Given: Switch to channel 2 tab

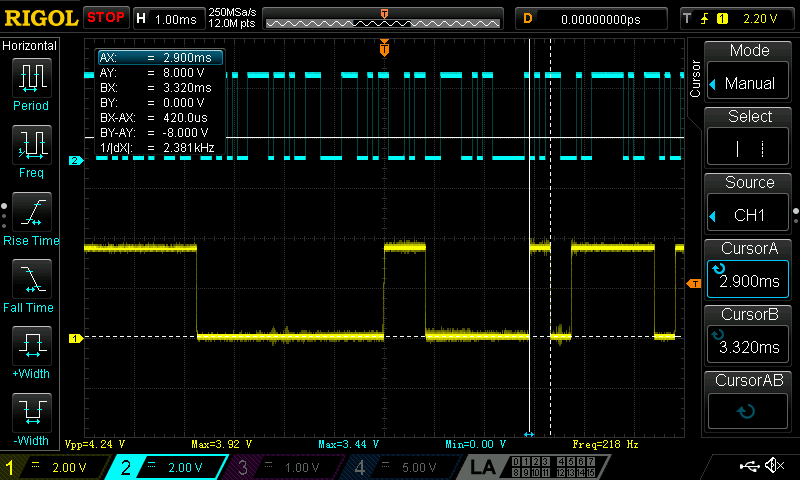Looking at the screenshot, I should (171, 467).
